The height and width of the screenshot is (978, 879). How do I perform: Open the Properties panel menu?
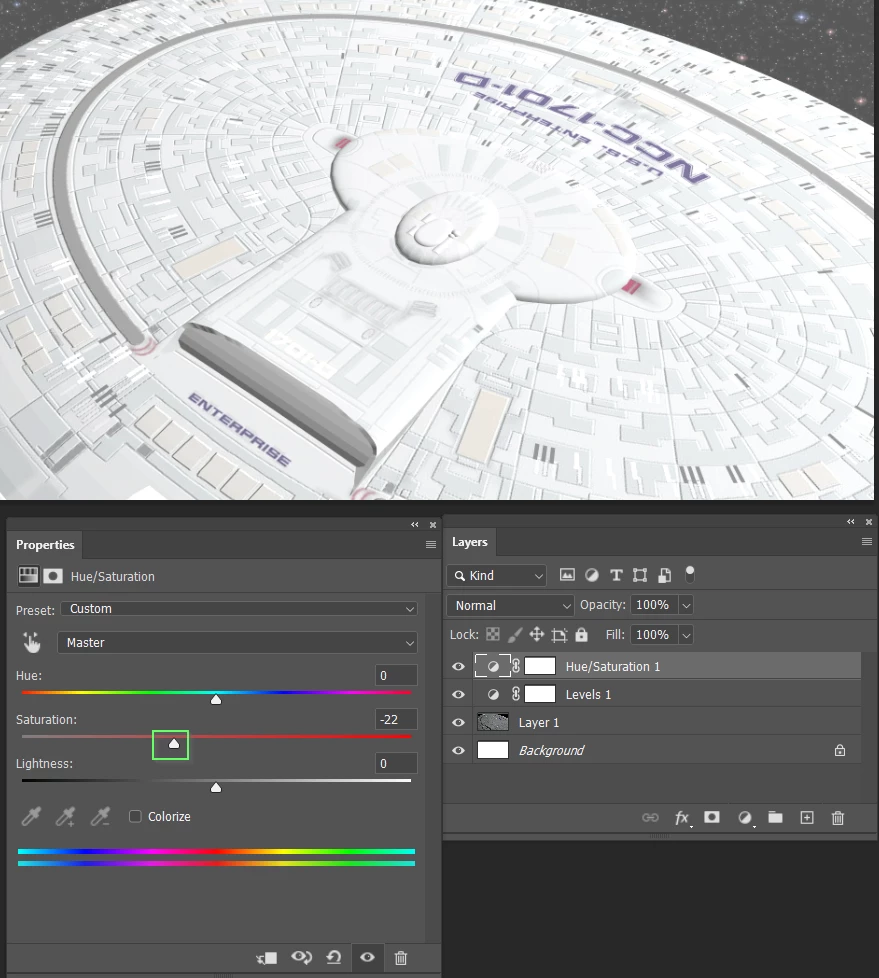coord(430,545)
